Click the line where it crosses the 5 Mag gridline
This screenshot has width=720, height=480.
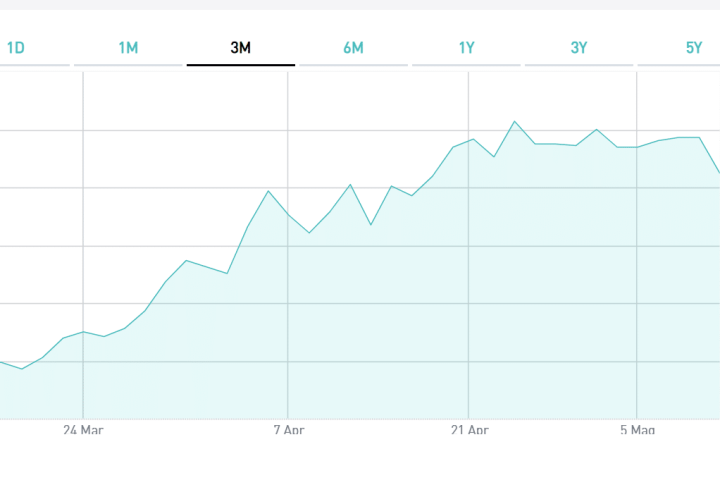pyautogui.click(x=637, y=147)
